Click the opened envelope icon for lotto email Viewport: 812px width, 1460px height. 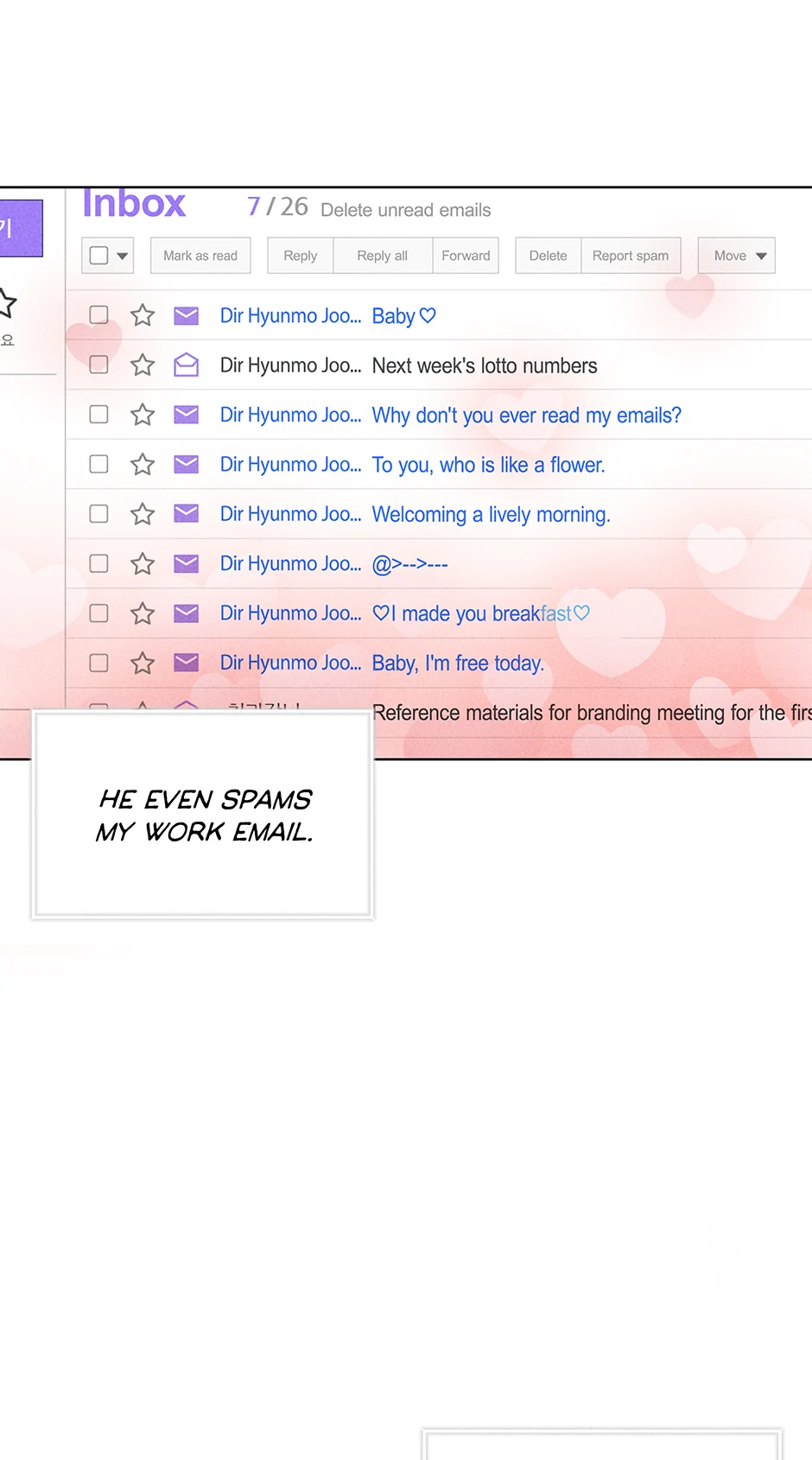click(x=186, y=365)
